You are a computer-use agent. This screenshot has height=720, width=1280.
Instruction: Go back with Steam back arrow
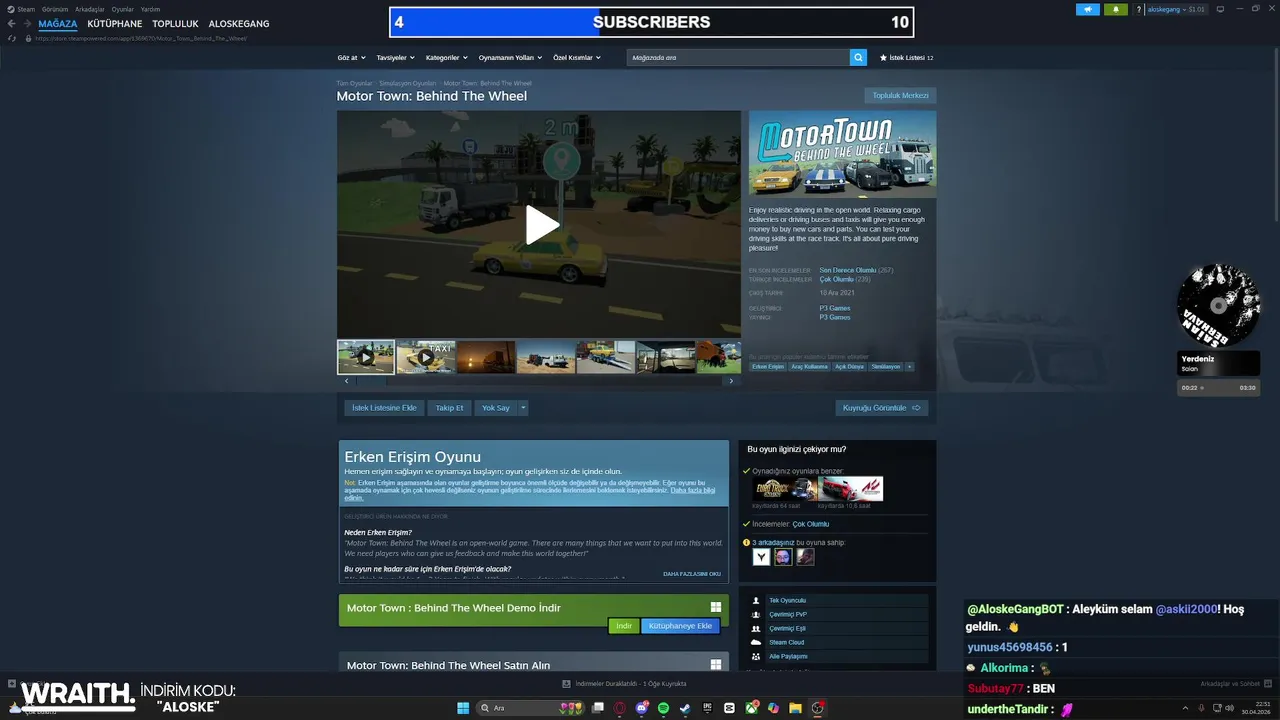click(x=12, y=23)
